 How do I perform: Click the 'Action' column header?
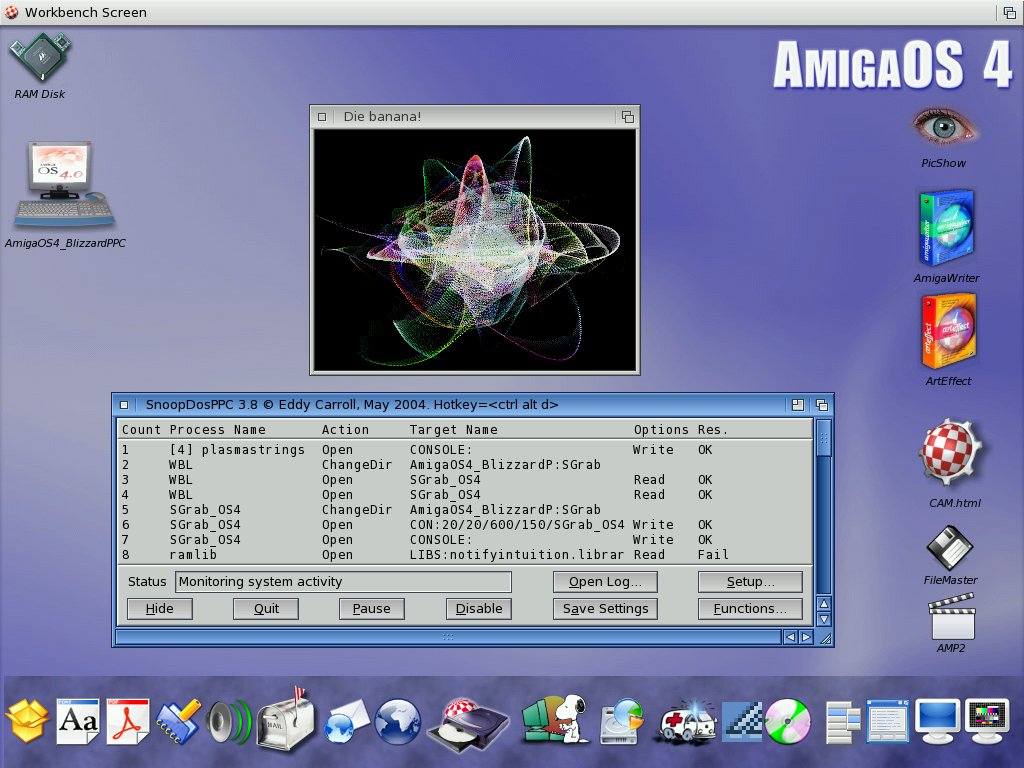[x=345, y=430]
